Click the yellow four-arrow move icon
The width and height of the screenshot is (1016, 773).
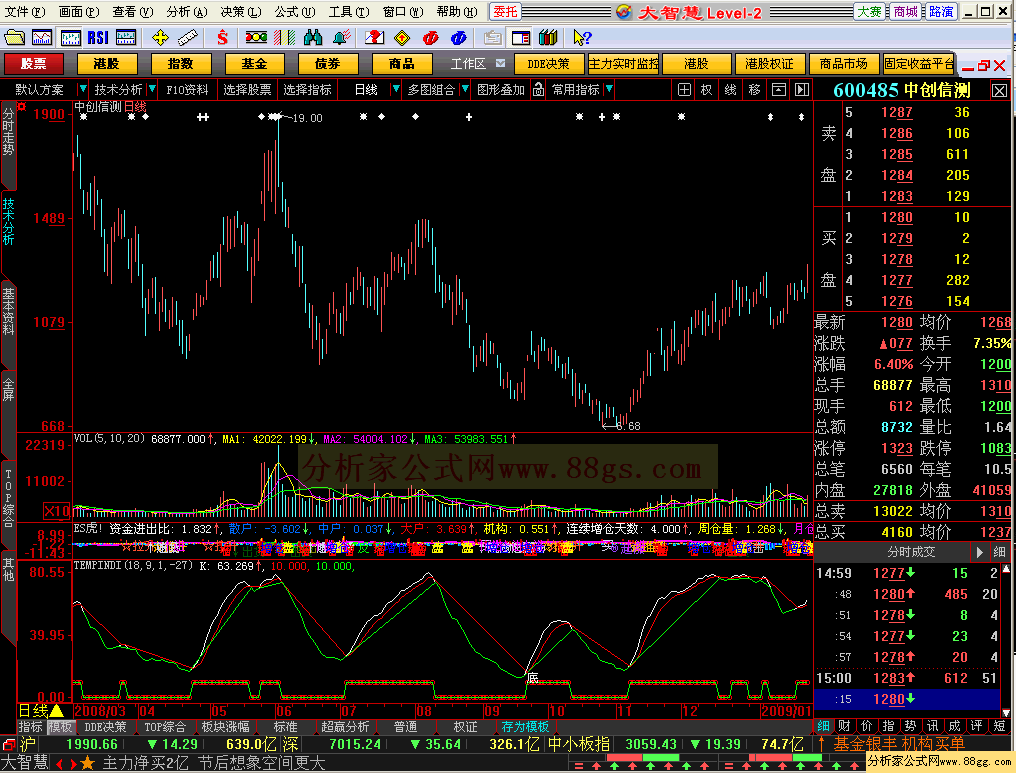pyautogui.click(x=160, y=38)
